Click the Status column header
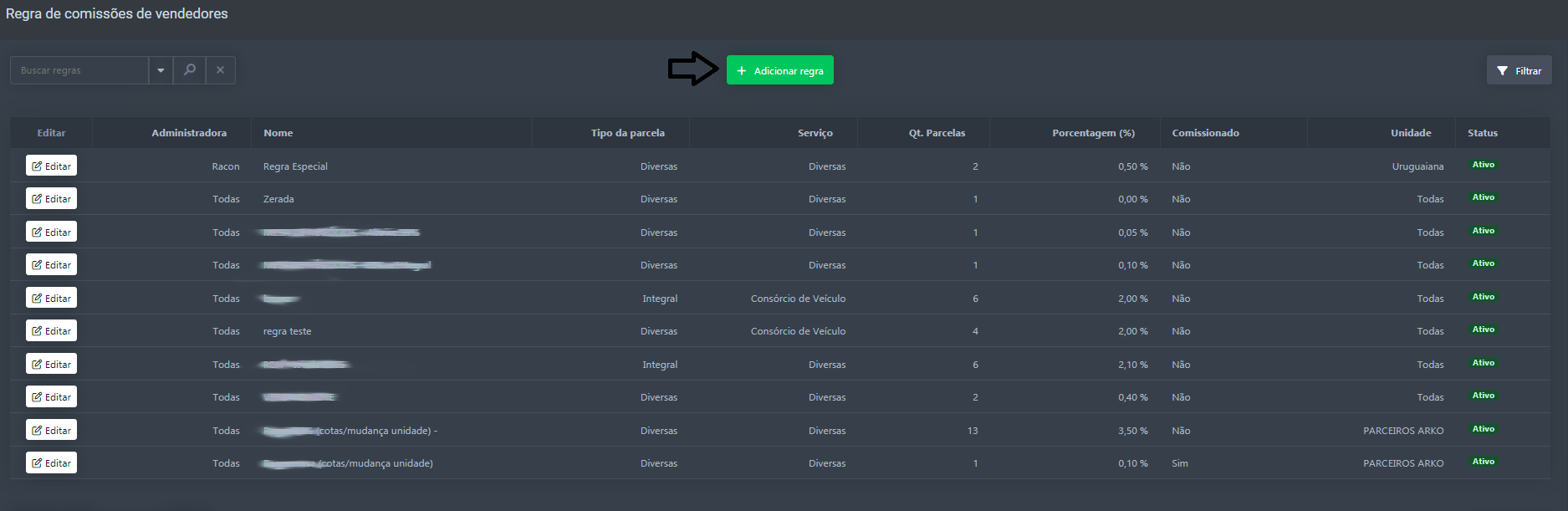1568x511 pixels. pyautogui.click(x=1482, y=133)
